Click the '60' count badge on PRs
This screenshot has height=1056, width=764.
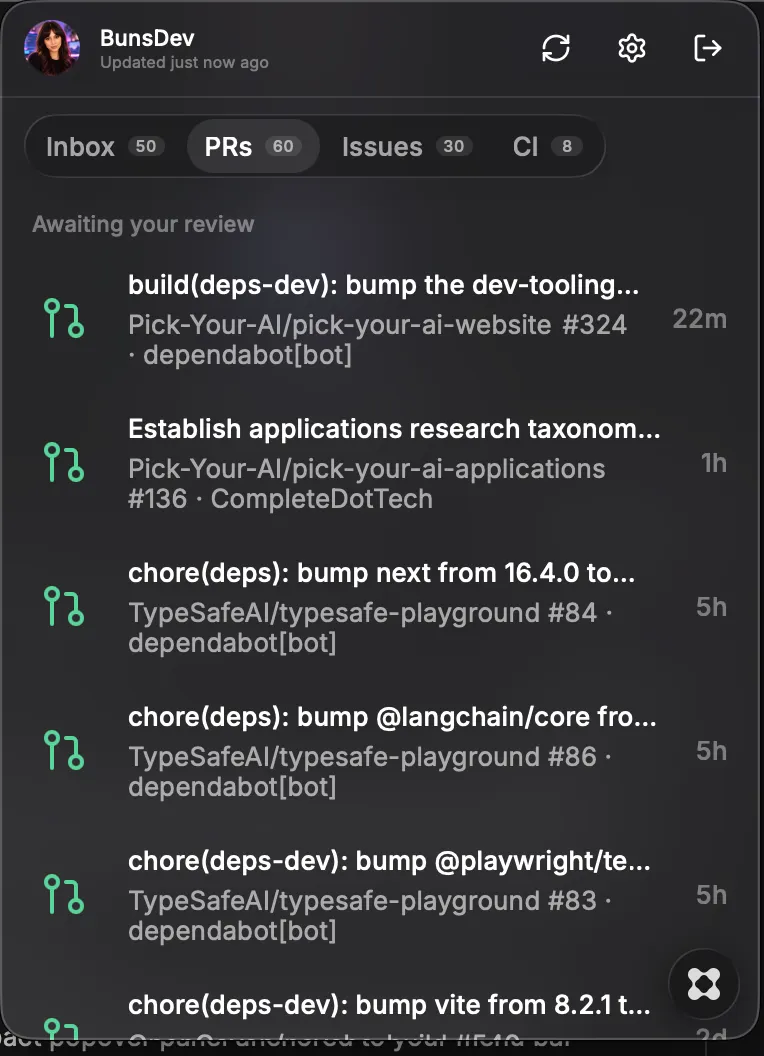283,146
